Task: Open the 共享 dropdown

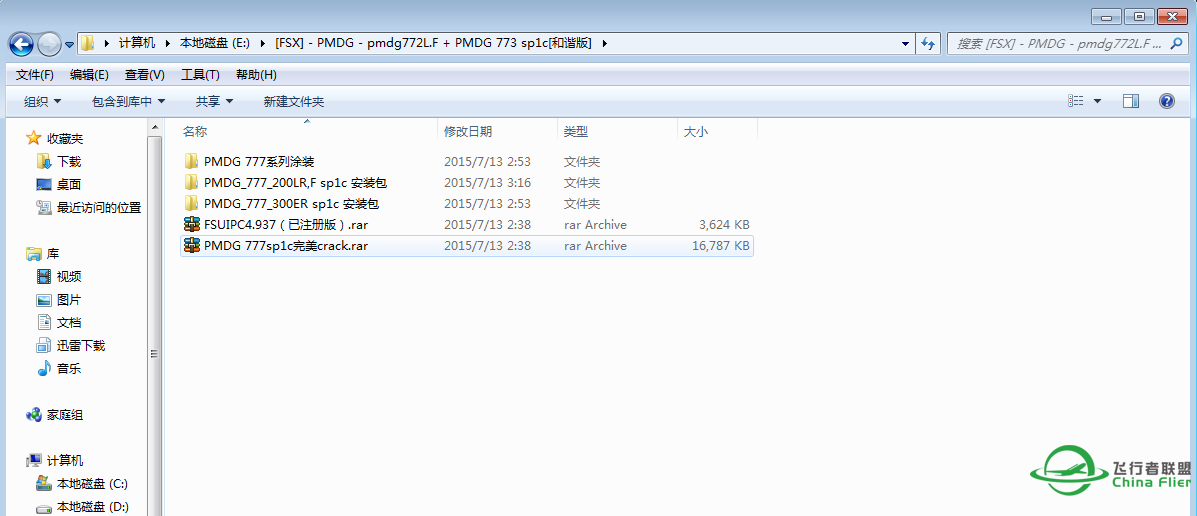Action: pyautogui.click(x=215, y=101)
